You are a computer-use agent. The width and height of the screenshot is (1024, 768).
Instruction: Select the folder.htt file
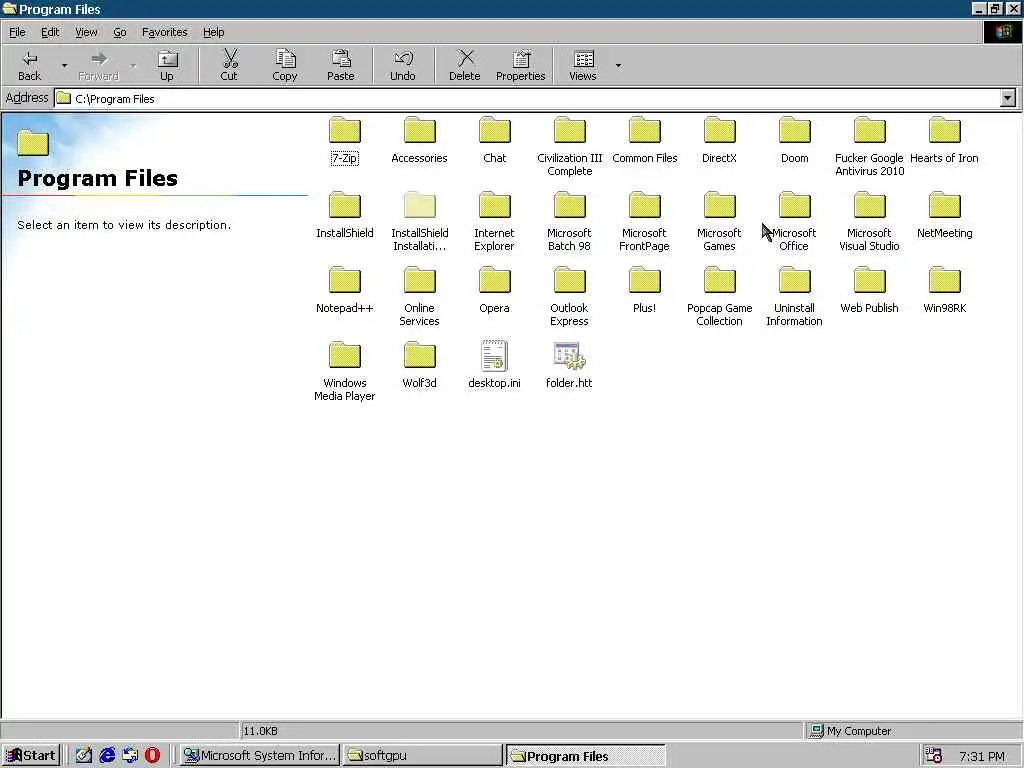pos(569,366)
